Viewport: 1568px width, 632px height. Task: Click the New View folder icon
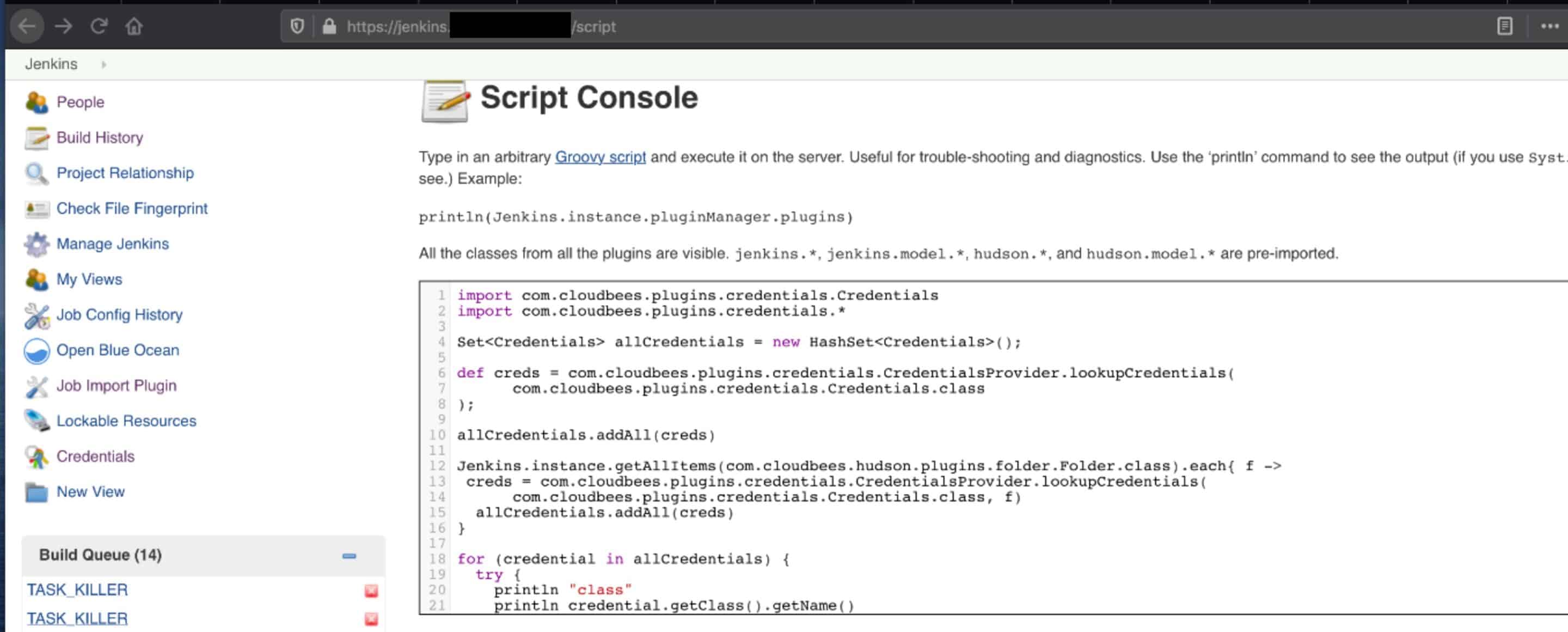pos(36,492)
